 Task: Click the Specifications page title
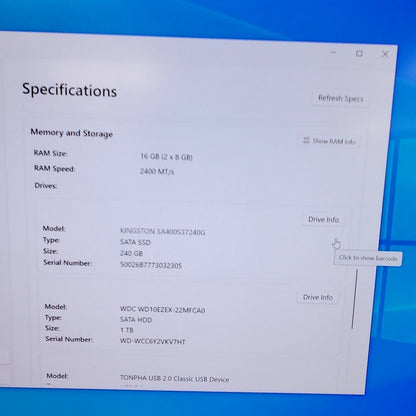point(69,90)
